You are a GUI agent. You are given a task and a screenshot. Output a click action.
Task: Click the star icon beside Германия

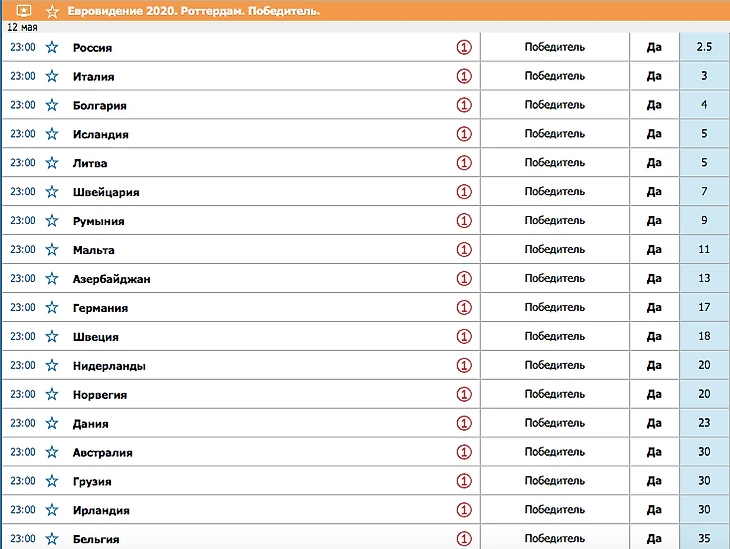pyautogui.click(x=52, y=307)
